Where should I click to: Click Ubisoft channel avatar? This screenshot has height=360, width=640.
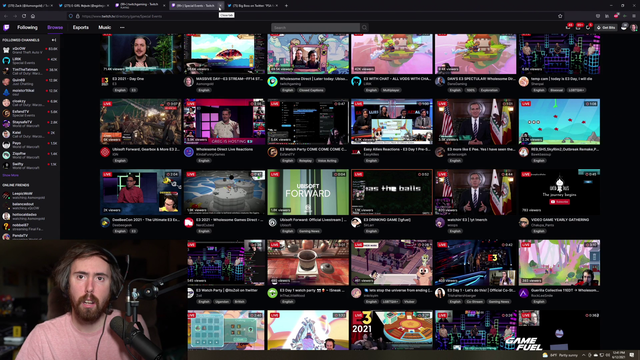(x=272, y=223)
